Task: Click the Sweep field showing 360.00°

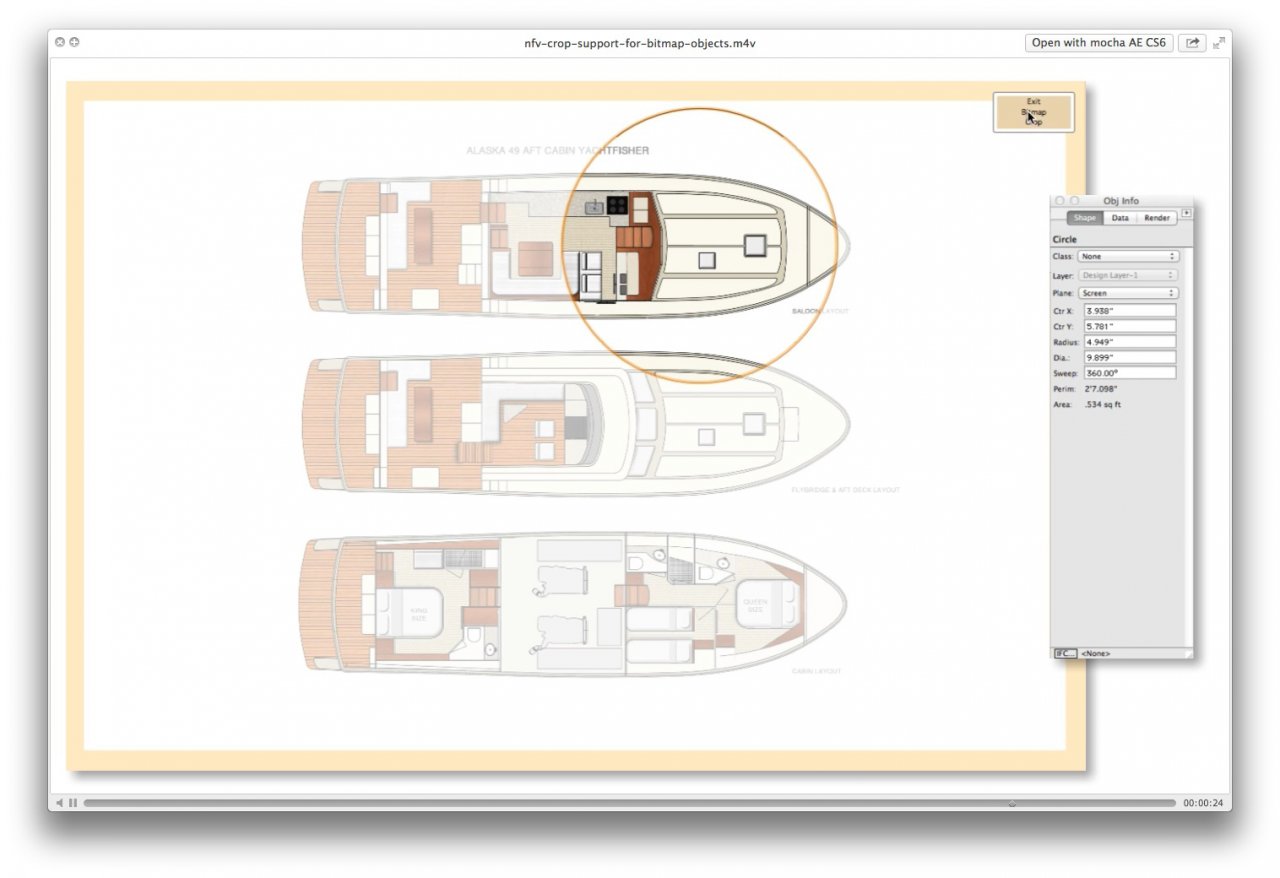Action: click(x=1130, y=373)
